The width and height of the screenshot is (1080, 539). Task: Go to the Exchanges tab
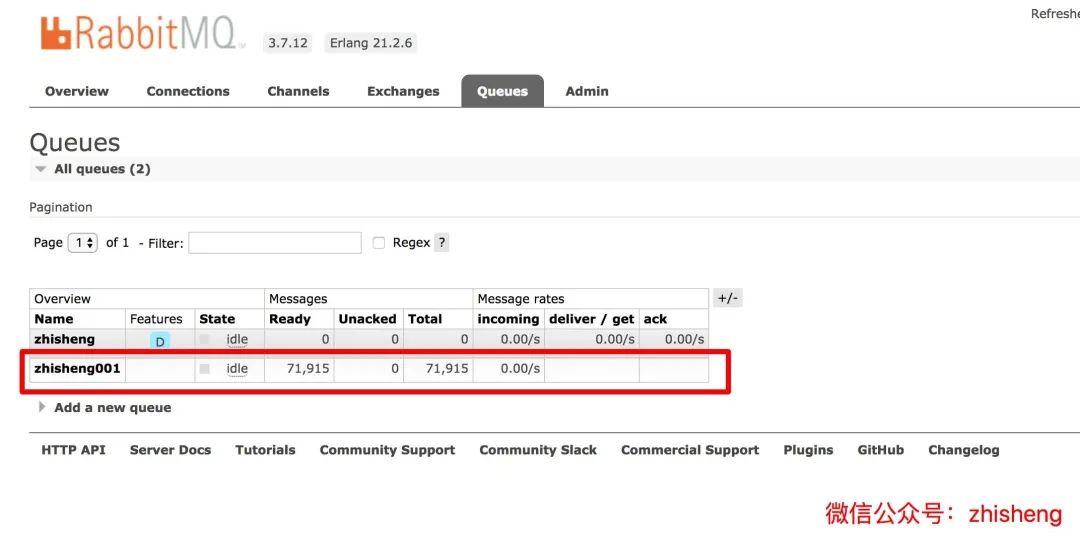coord(403,91)
